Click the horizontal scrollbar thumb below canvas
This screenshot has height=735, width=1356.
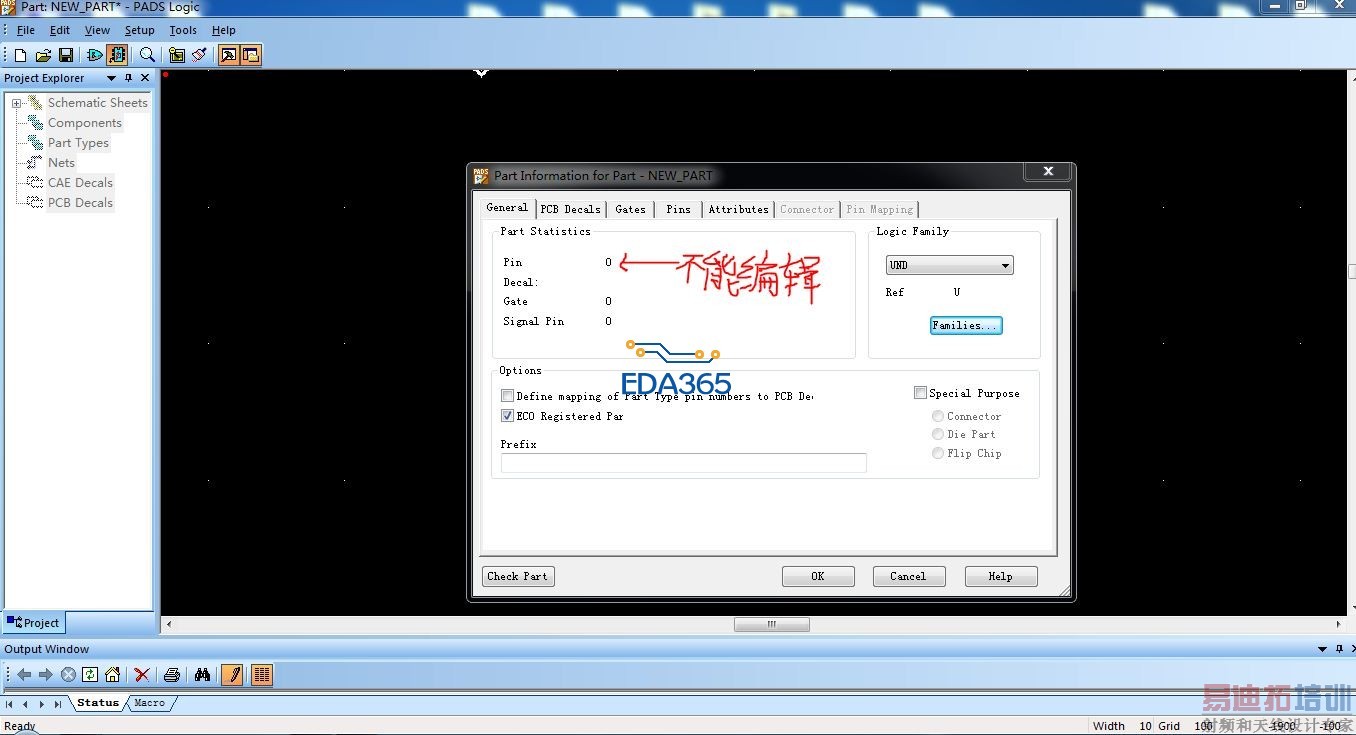click(772, 624)
